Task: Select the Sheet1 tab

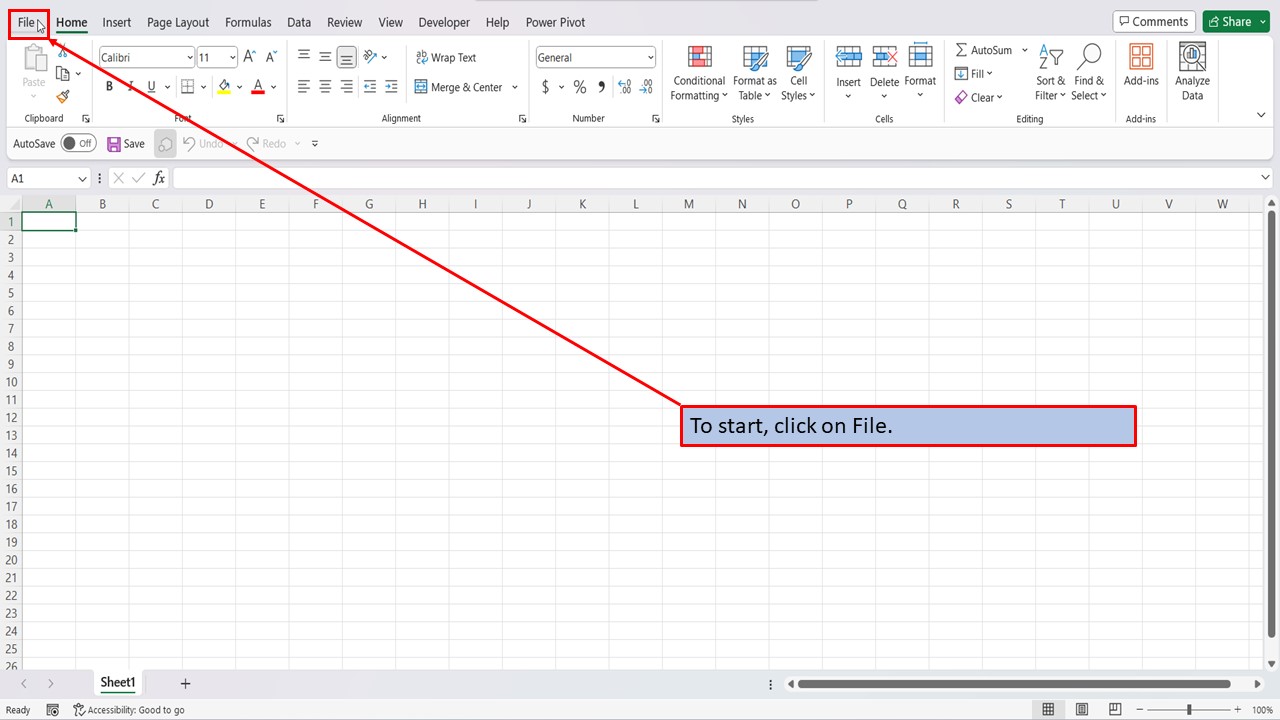Action: pos(117,682)
